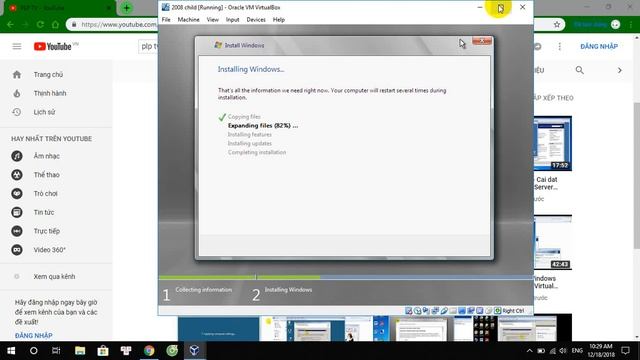Click the YouTube logo

click(53, 47)
